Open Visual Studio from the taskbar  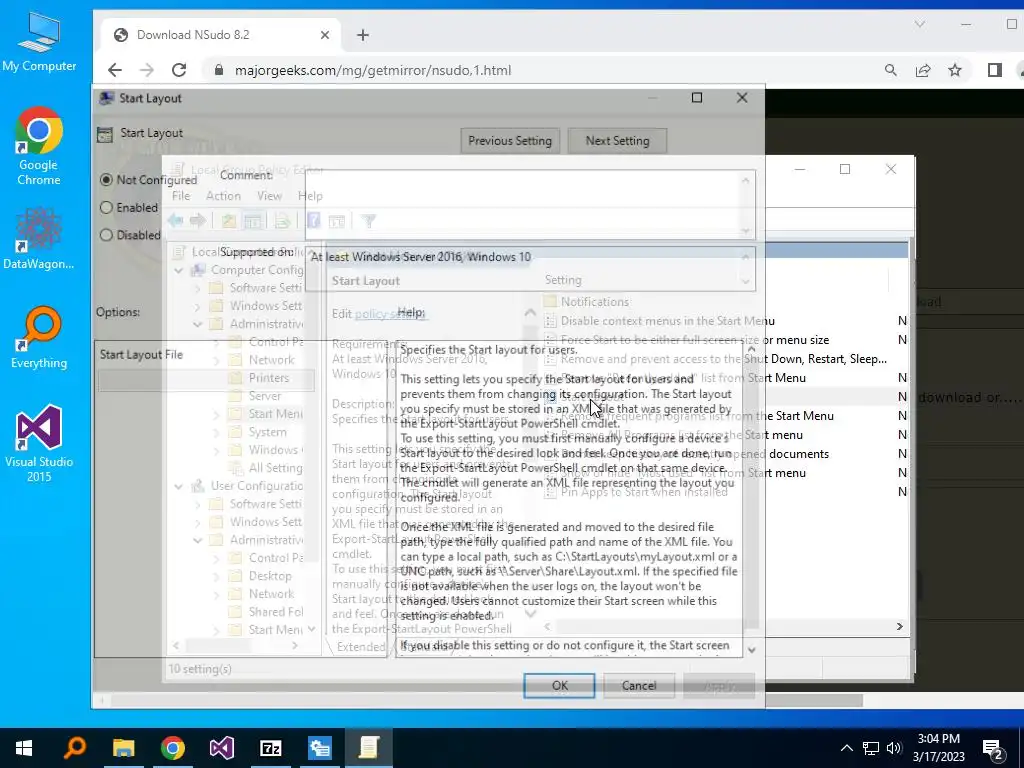pos(221,748)
